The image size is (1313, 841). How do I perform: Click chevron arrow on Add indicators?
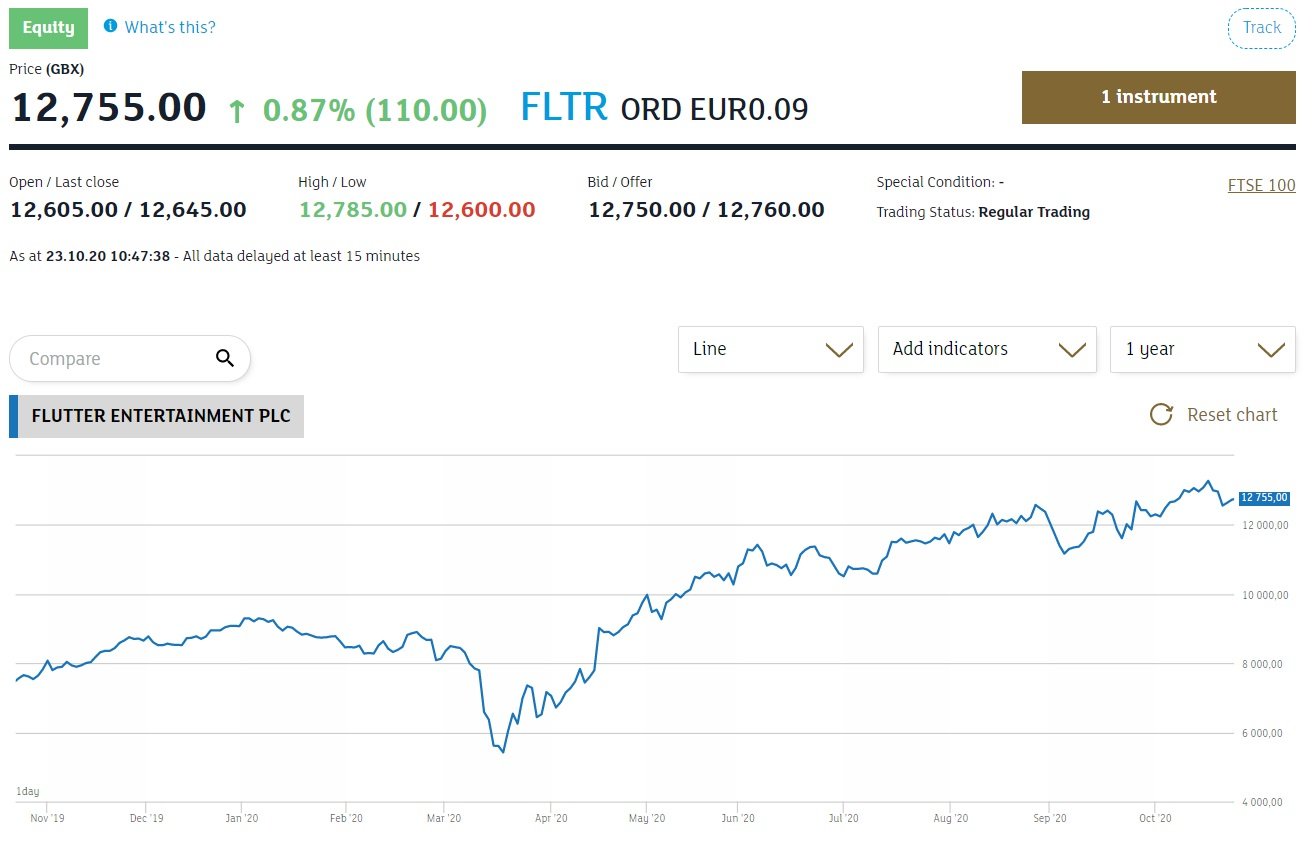[1071, 350]
